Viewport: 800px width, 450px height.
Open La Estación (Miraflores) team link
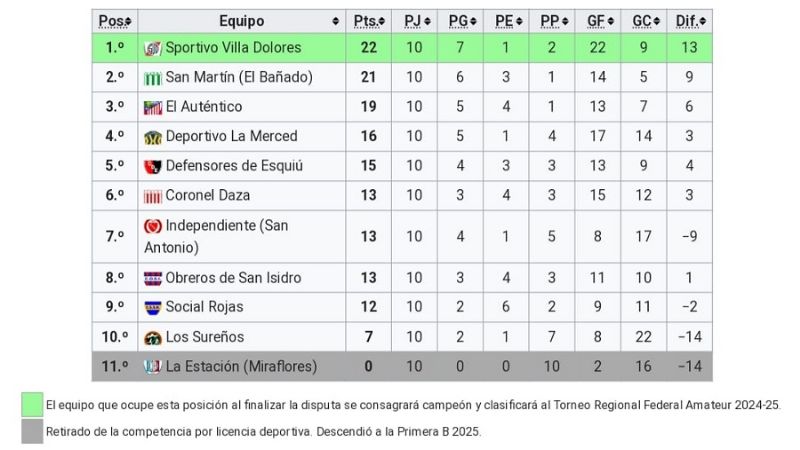point(240,367)
